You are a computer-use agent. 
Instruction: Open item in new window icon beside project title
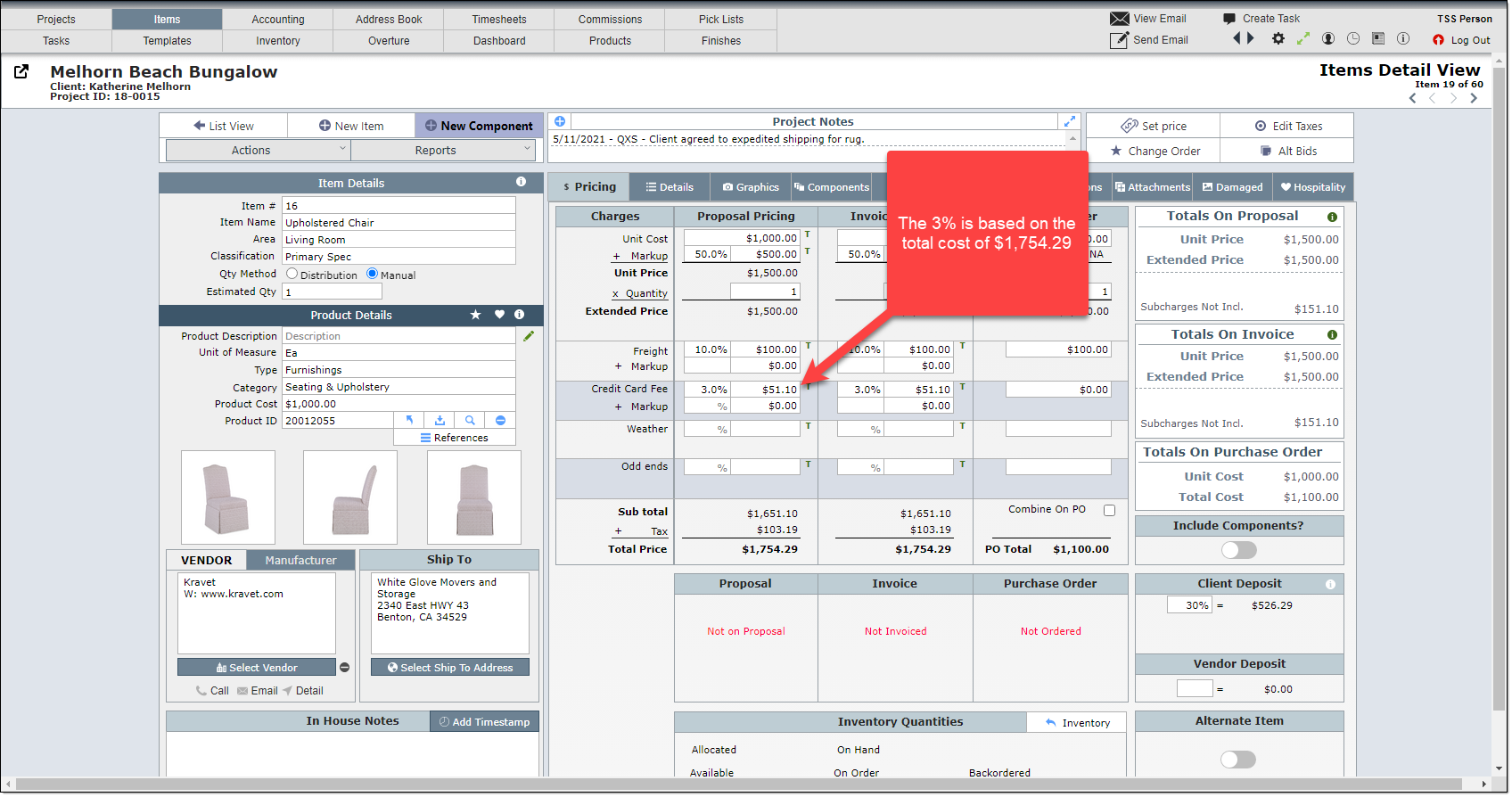coord(21,71)
